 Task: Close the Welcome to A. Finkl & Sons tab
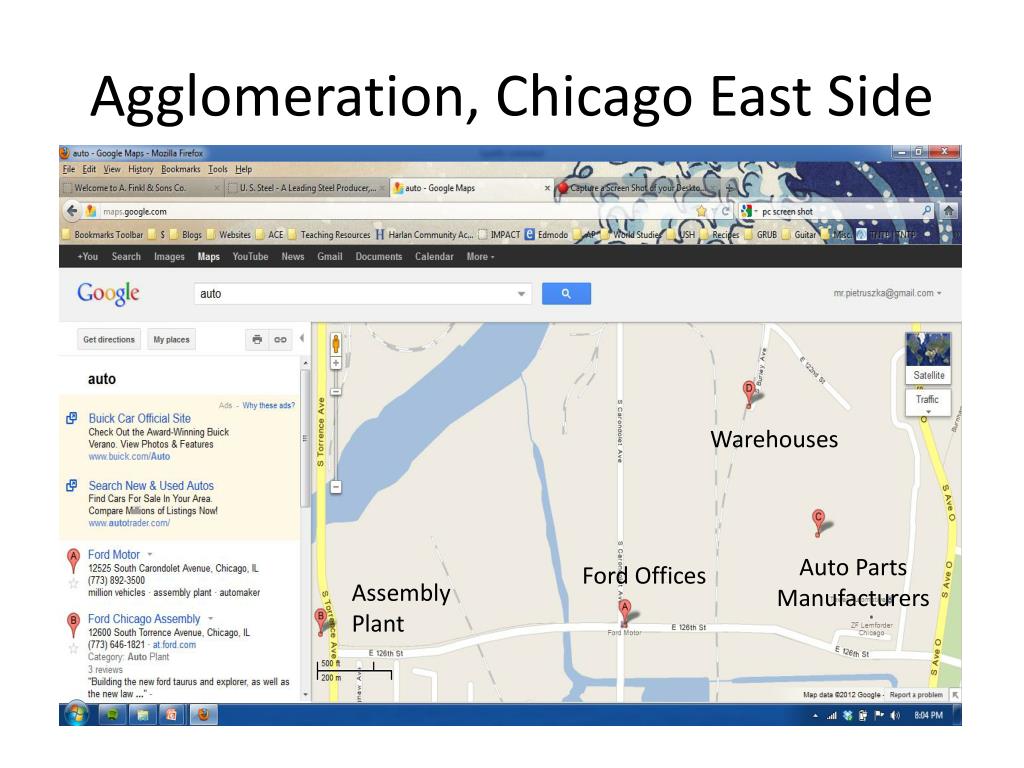click(x=217, y=188)
